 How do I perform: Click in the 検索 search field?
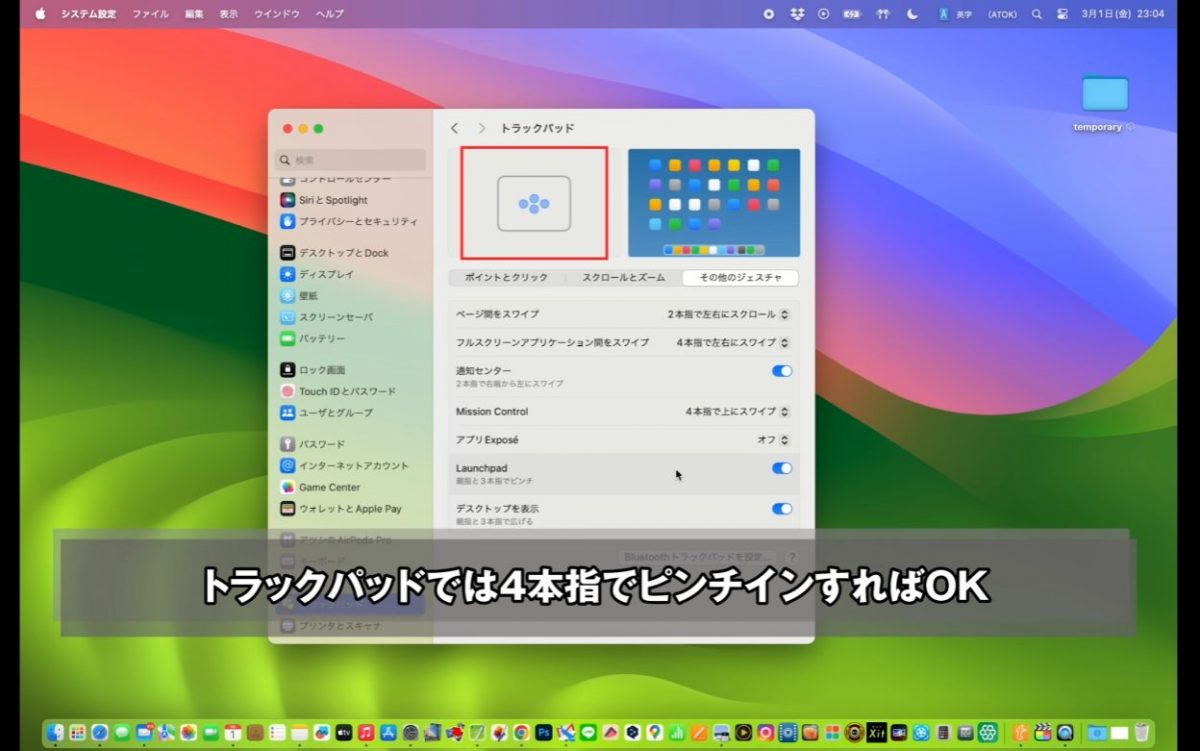tap(351, 160)
